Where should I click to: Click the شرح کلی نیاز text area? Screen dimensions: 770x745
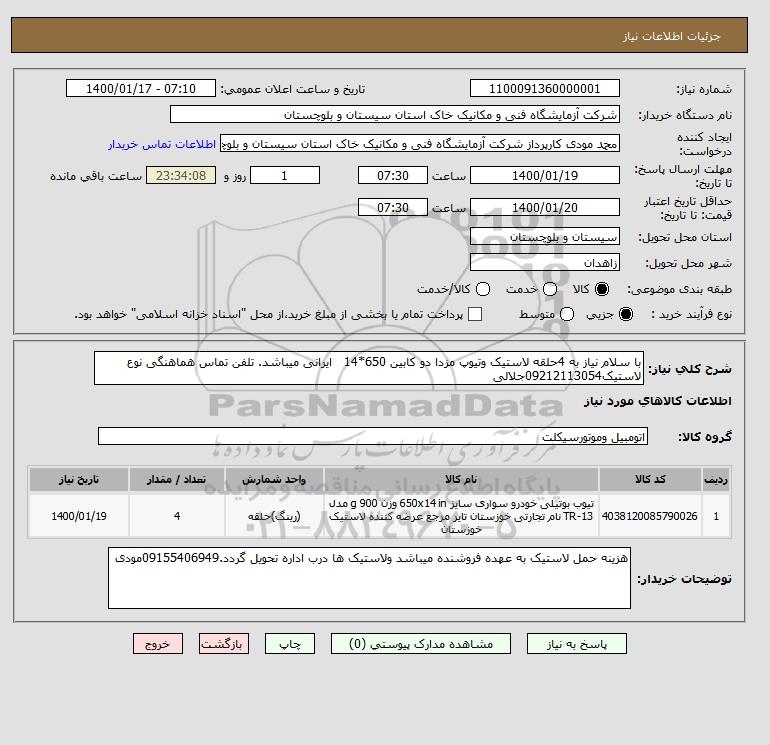[x=369, y=368]
